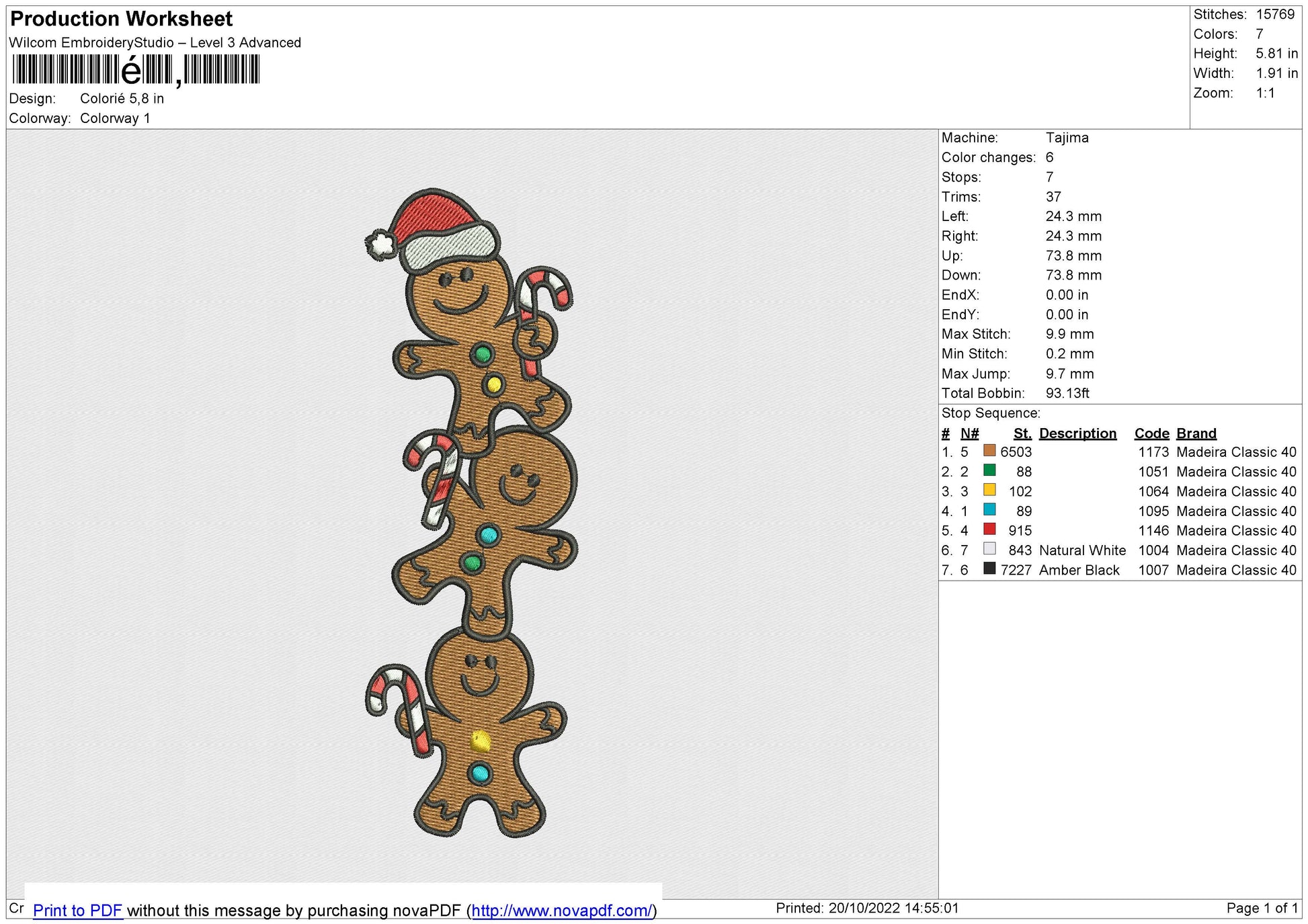Click the brown thread color swatch
1308x924 pixels.
[x=989, y=450]
